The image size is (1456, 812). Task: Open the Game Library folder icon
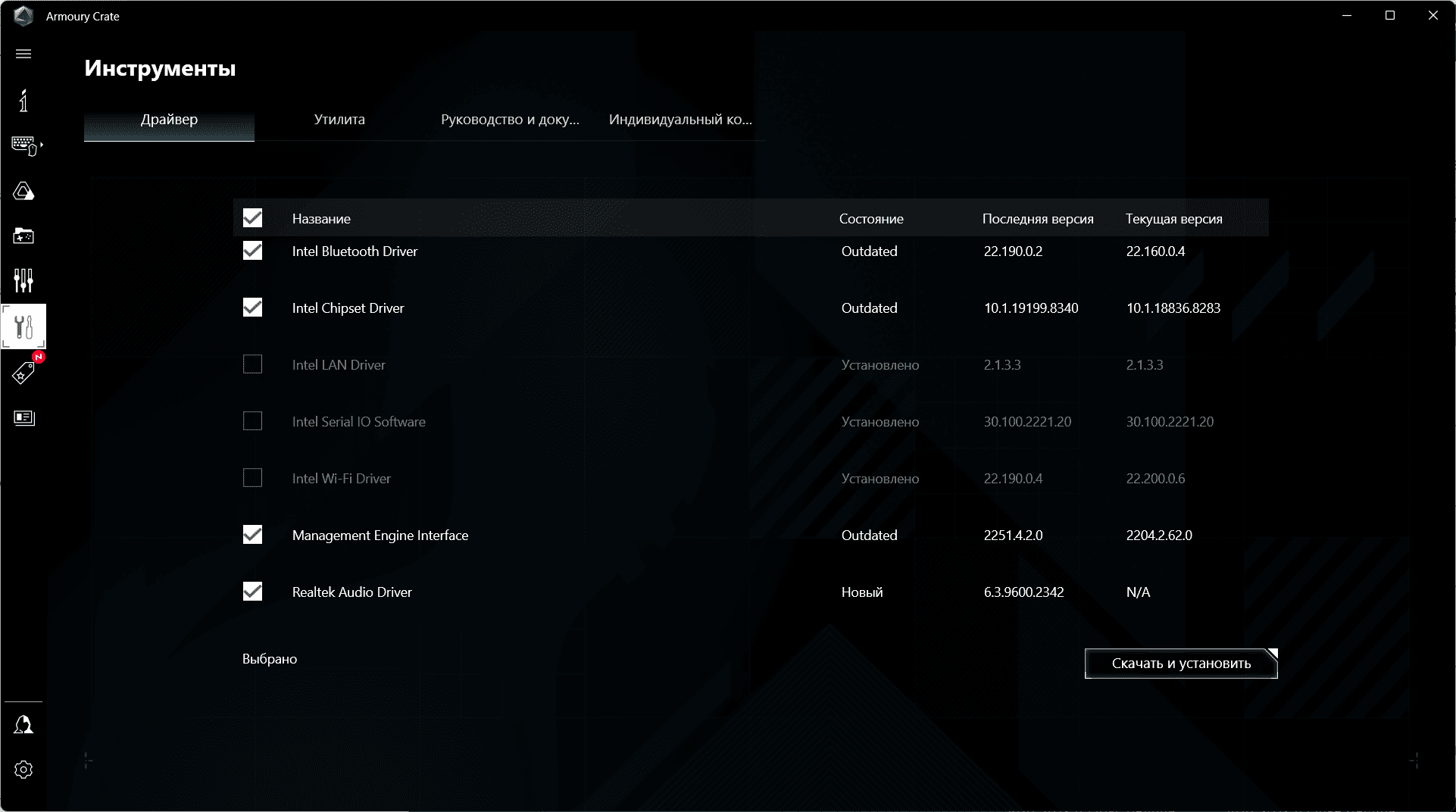pos(23,236)
